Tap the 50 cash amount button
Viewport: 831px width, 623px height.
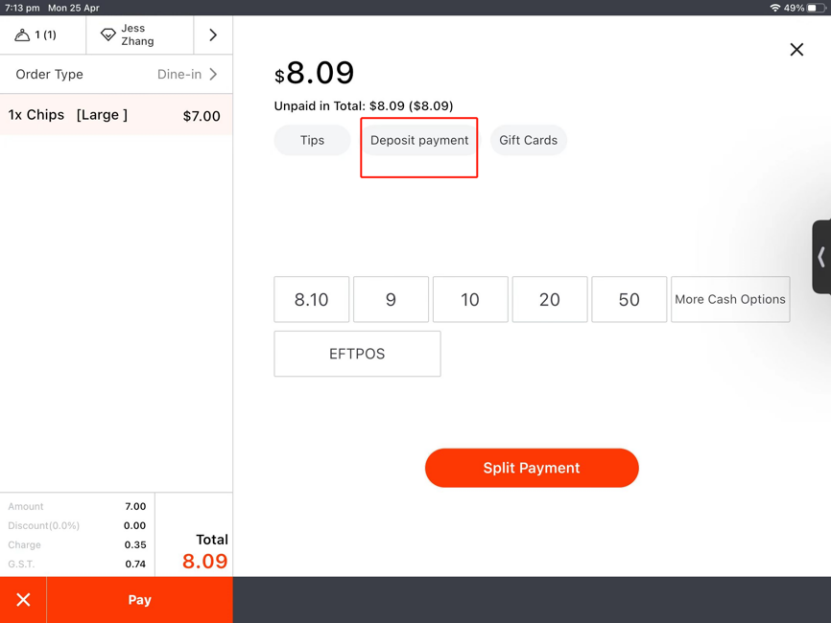[x=629, y=300]
